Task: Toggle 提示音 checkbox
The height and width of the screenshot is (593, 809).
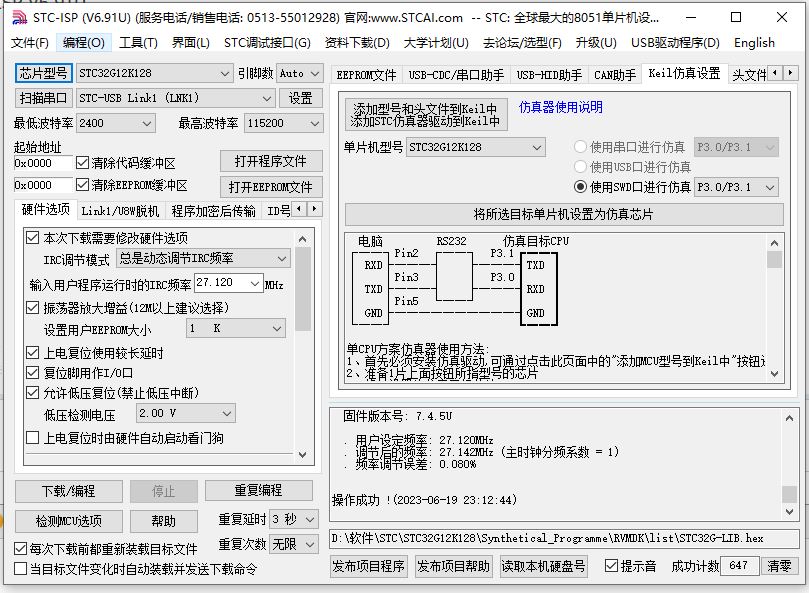Action: (611, 566)
